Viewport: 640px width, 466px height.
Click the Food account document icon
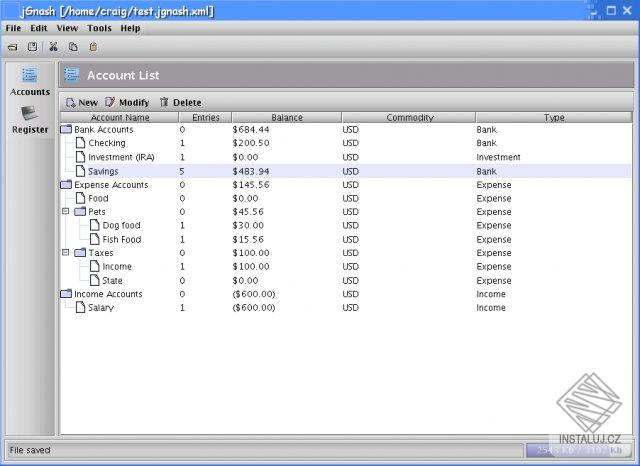[x=80, y=198]
